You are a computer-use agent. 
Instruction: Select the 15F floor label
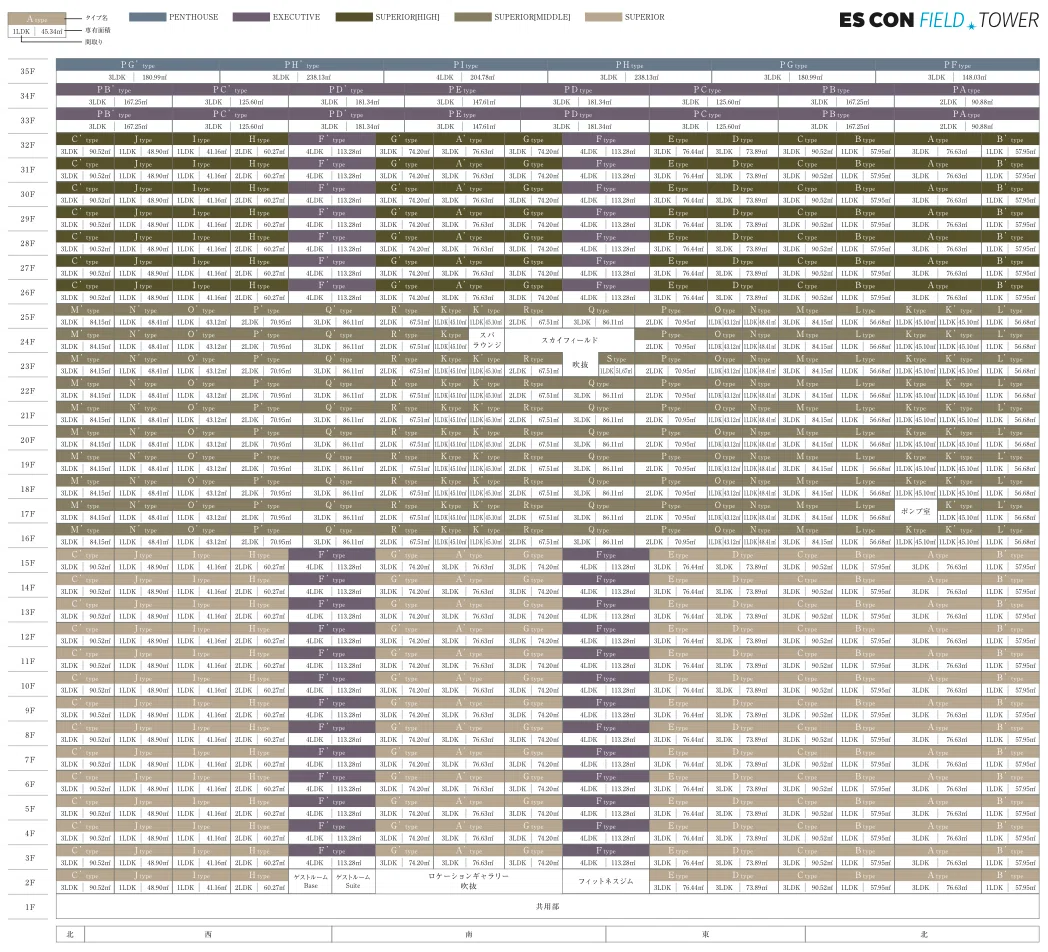coord(27,564)
